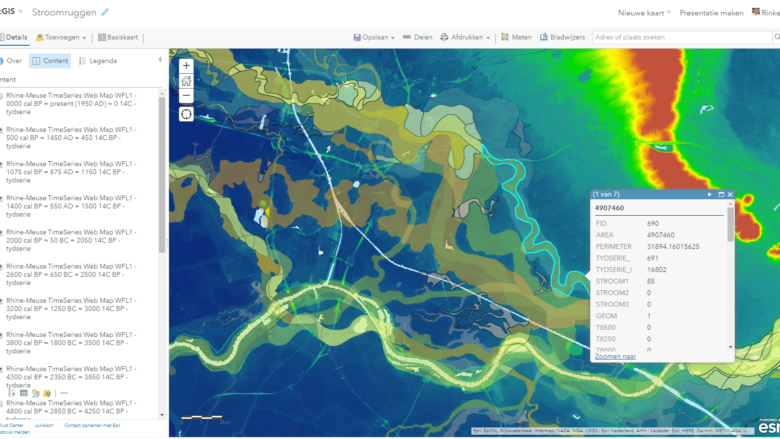Return map to default home extent
Screen dimensions: 780x439
click(x=186, y=81)
